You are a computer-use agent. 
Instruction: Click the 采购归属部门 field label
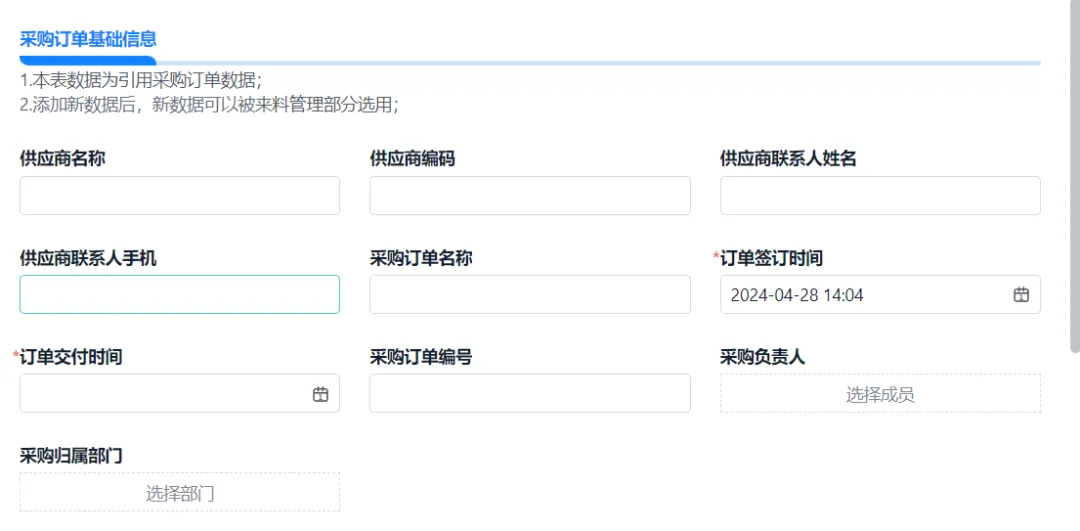[x=71, y=456]
